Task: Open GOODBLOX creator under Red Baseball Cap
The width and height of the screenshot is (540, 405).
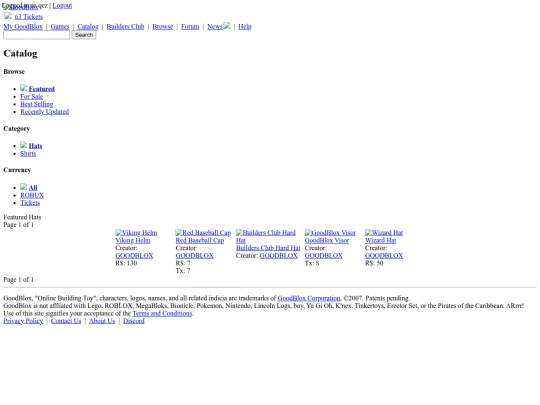Action: [x=195, y=256]
